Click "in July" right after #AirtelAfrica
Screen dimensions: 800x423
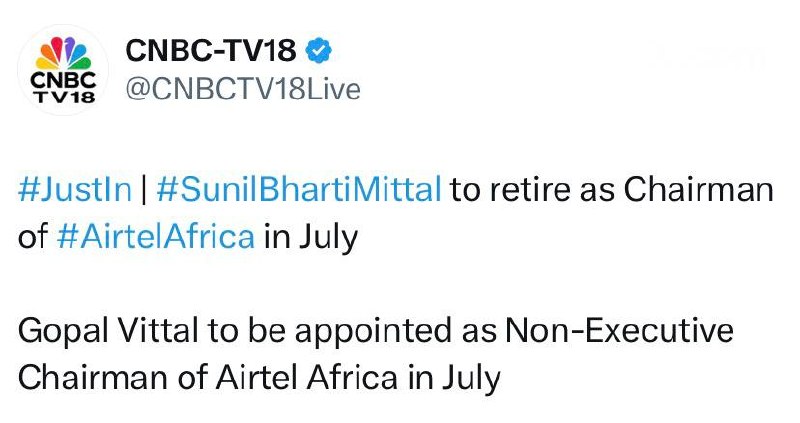pos(312,239)
